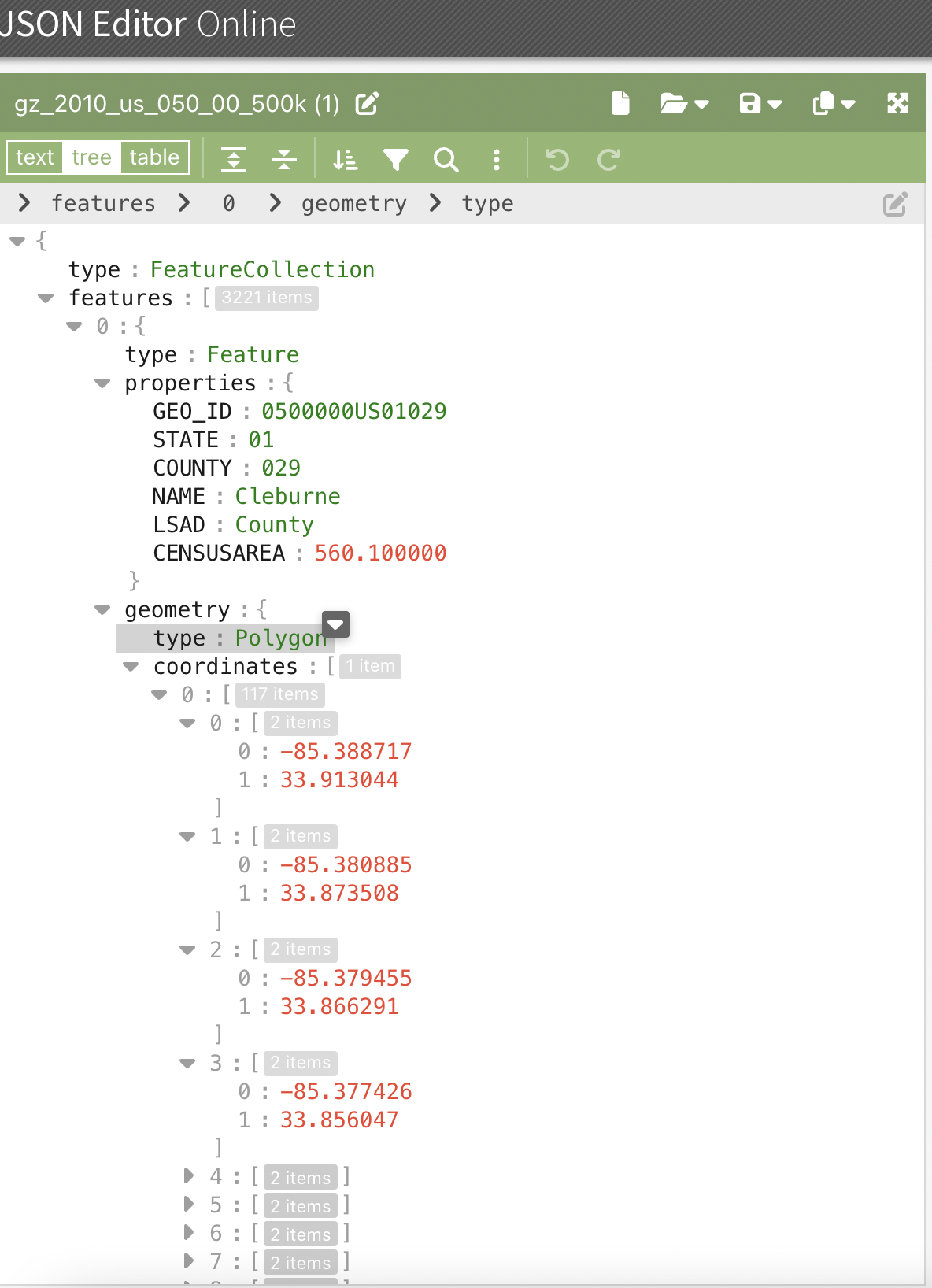
Task: Switch to table mode
Action: pyautogui.click(x=154, y=157)
